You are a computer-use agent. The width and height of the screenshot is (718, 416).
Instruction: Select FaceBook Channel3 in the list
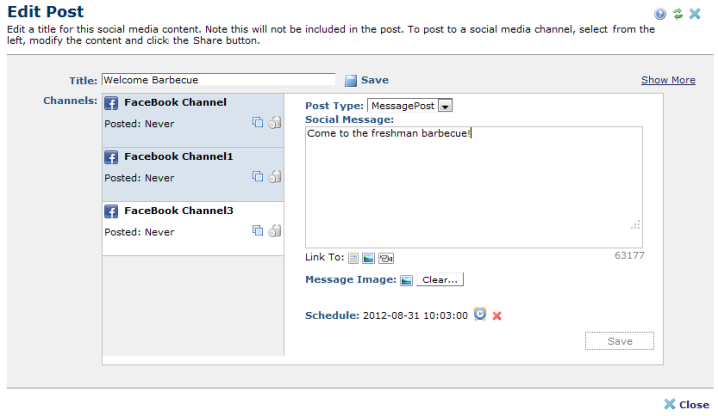tap(178, 211)
